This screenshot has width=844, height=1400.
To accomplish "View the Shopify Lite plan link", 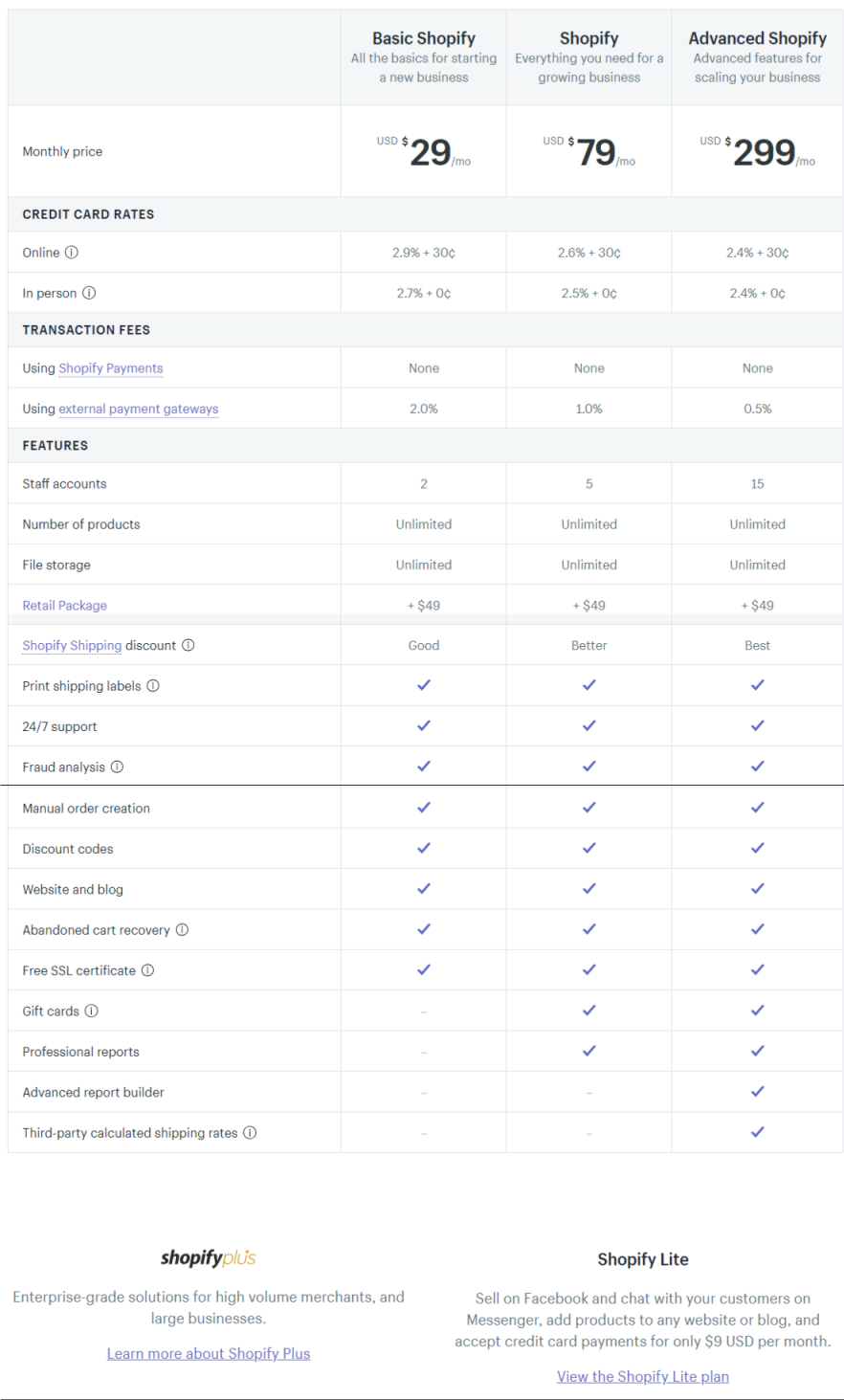I will [643, 1376].
